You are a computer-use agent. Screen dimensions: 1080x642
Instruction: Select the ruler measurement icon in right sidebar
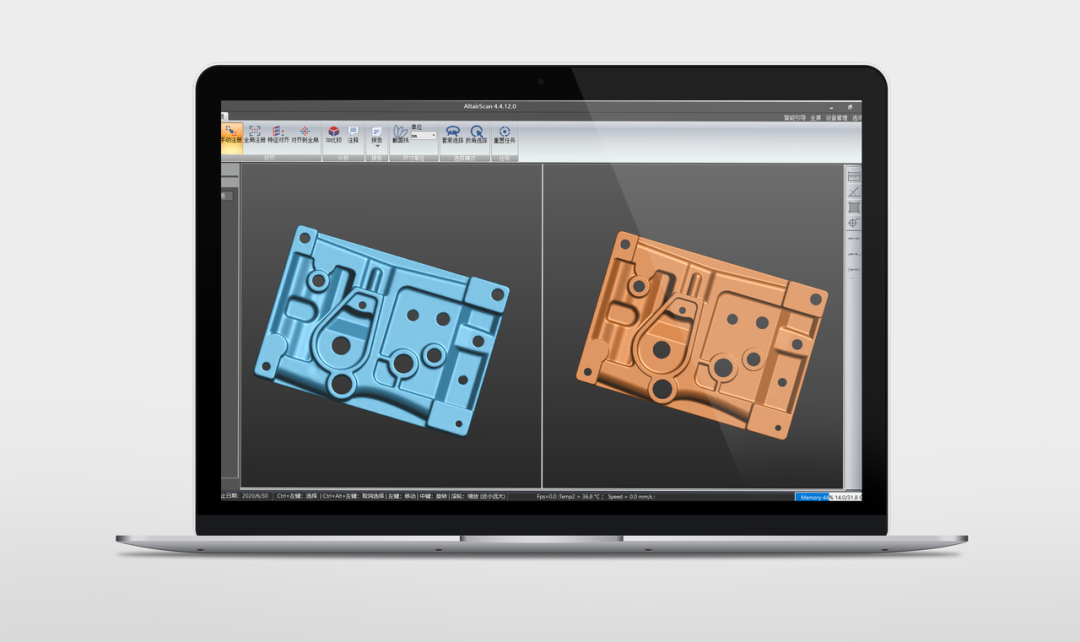click(x=856, y=176)
